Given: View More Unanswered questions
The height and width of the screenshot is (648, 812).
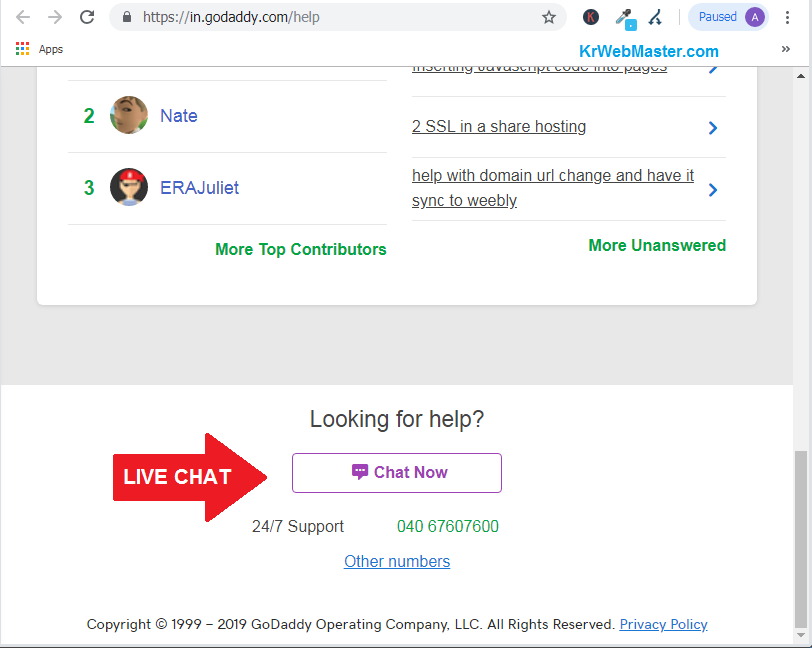Looking at the screenshot, I should pyautogui.click(x=657, y=245).
